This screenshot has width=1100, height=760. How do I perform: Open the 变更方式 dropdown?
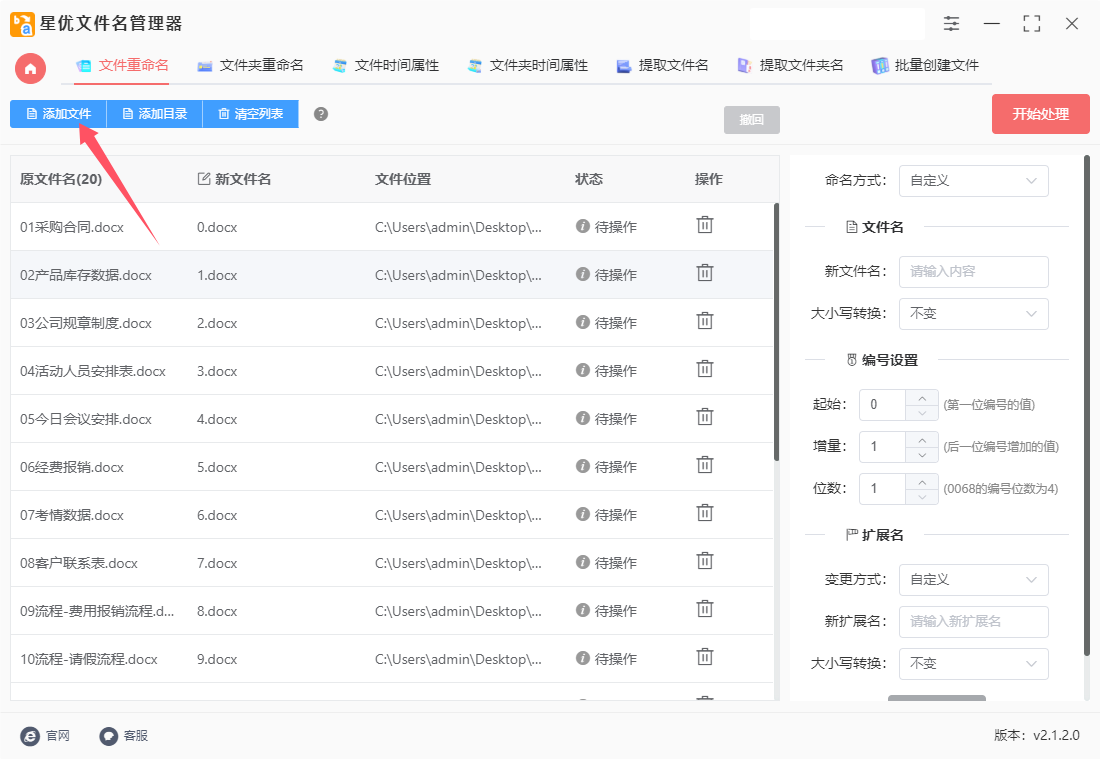[973, 579]
